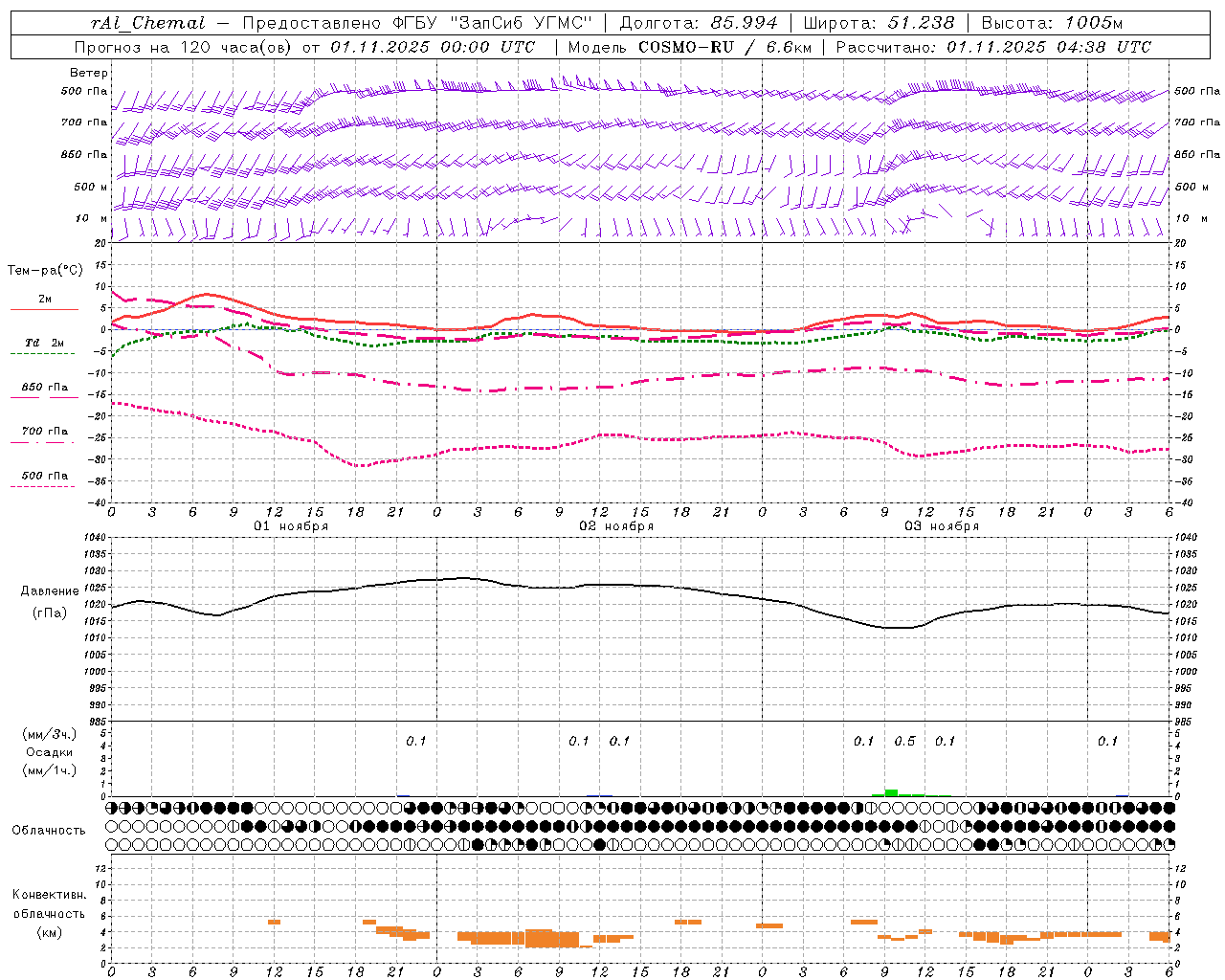
Task: Click the 20 value on right temperature axis
Action: (1181, 244)
